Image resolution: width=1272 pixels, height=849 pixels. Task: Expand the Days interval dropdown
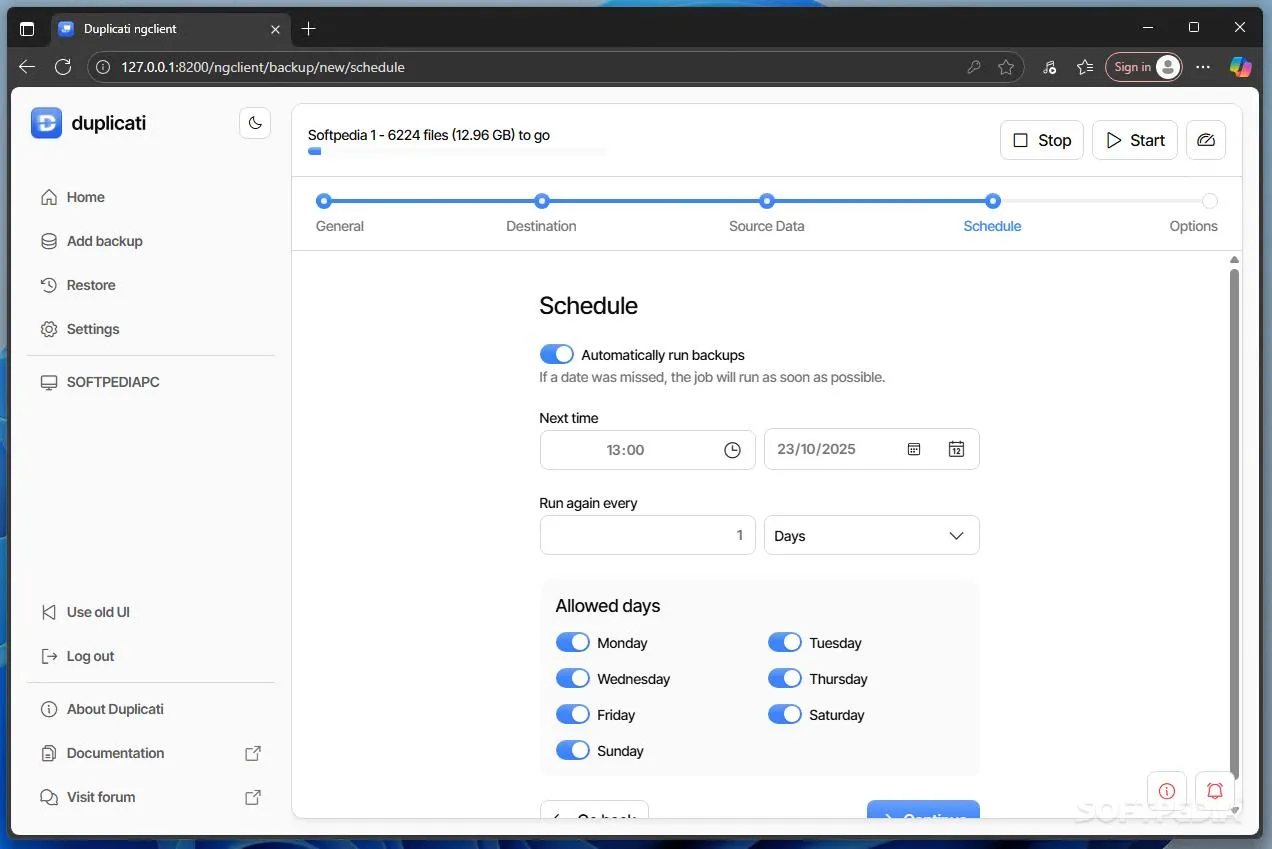pos(872,535)
